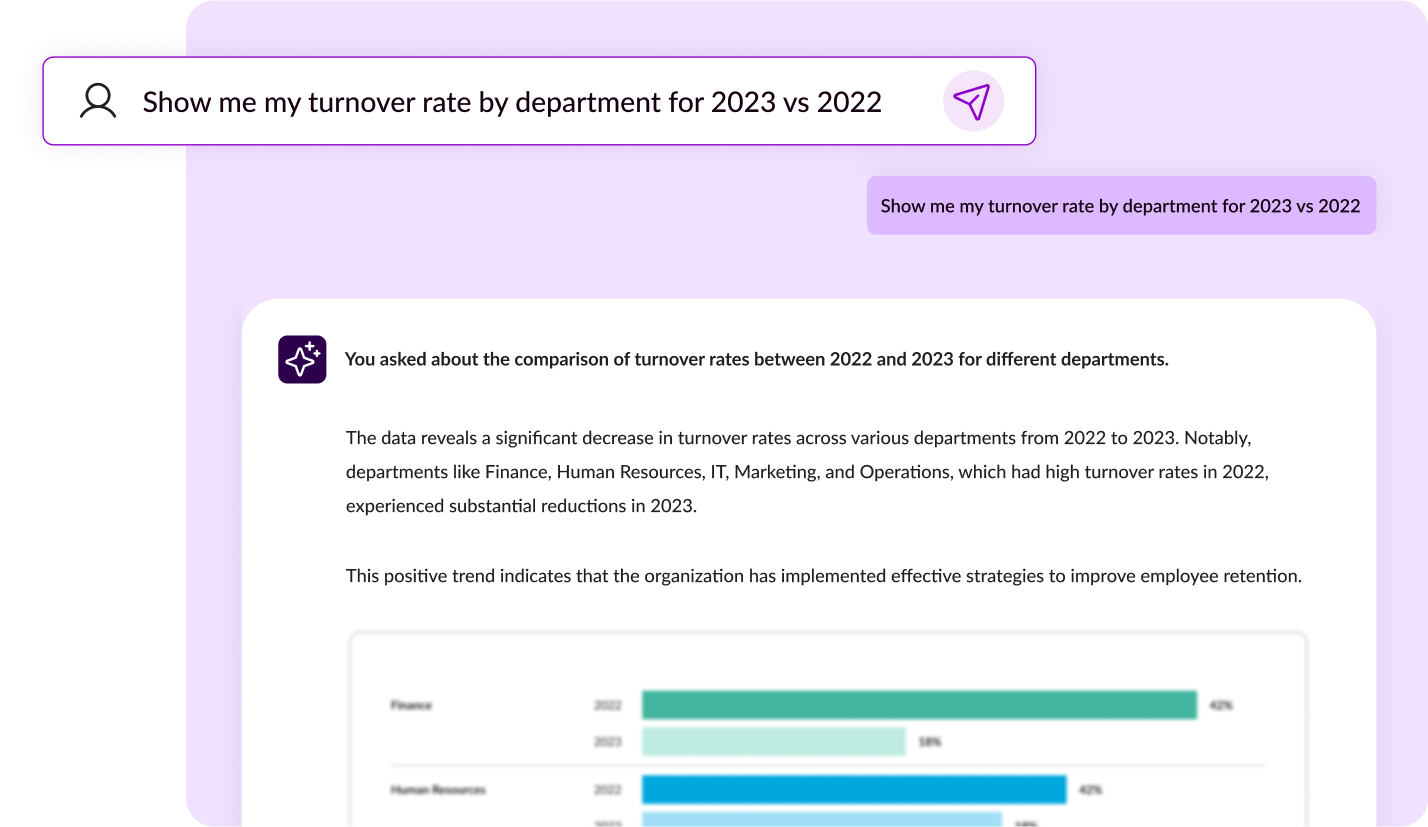Click the paragraph starting "The data reveals"
1428x827 pixels.
[x=807, y=472]
